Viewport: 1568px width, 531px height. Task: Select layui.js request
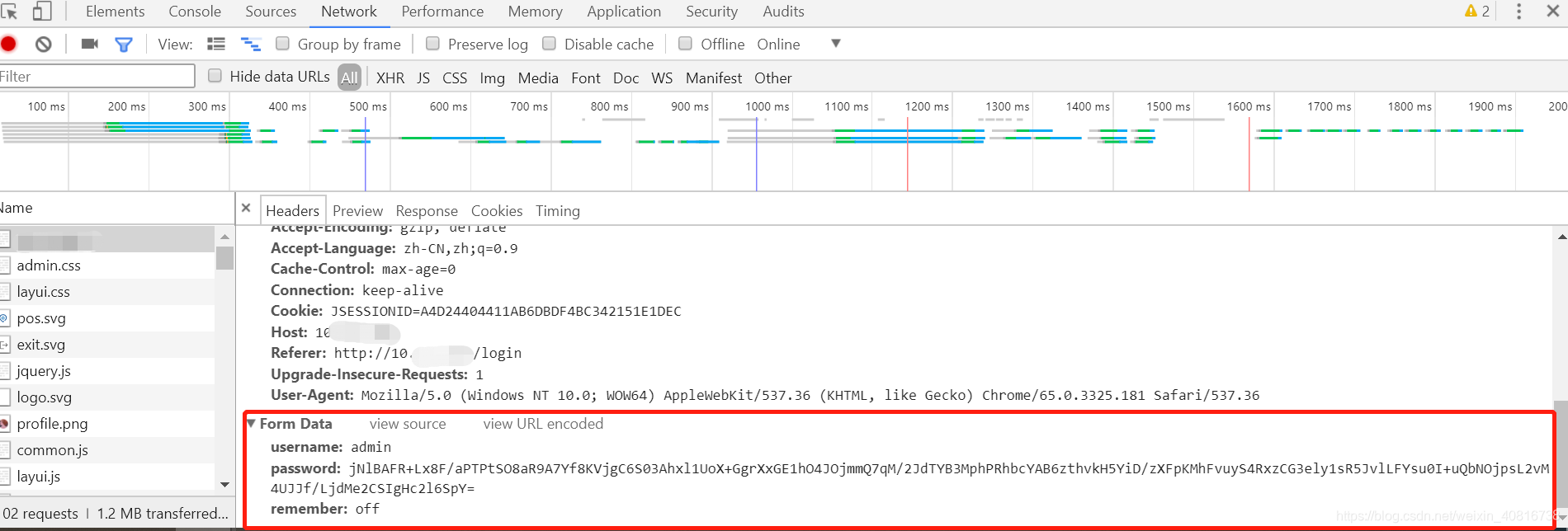(107, 477)
